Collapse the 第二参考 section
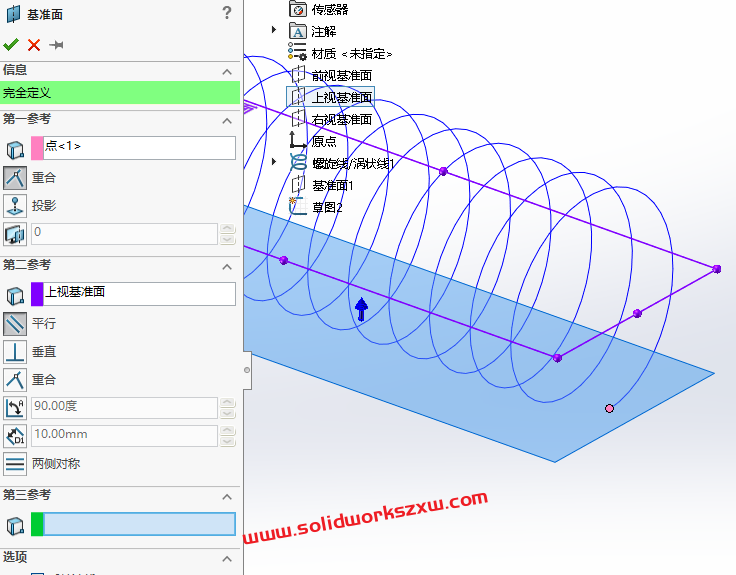This screenshot has width=736, height=575. click(227, 267)
